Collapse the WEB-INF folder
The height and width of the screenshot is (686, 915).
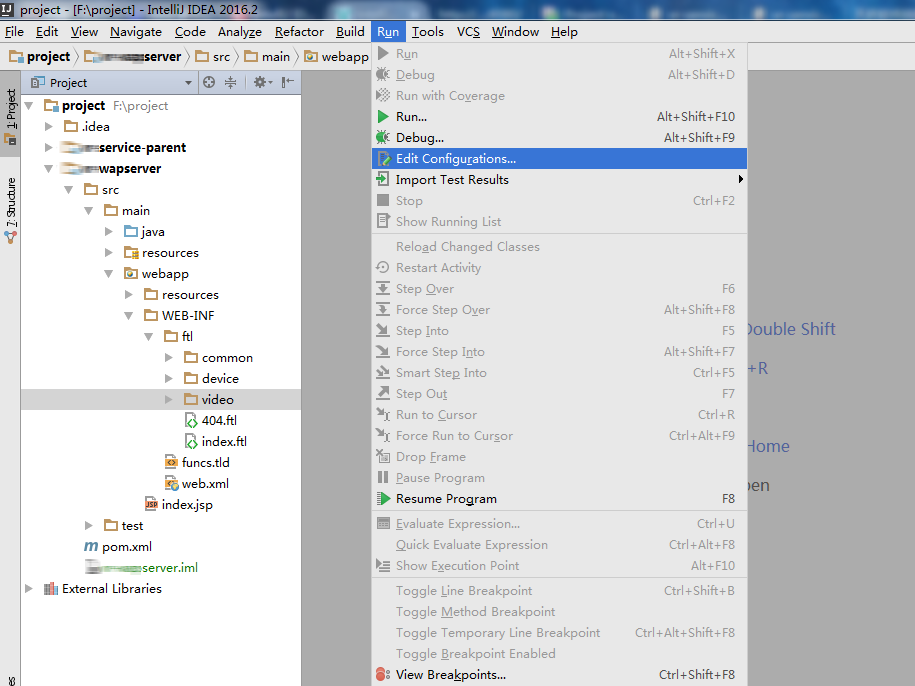tap(129, 316)
